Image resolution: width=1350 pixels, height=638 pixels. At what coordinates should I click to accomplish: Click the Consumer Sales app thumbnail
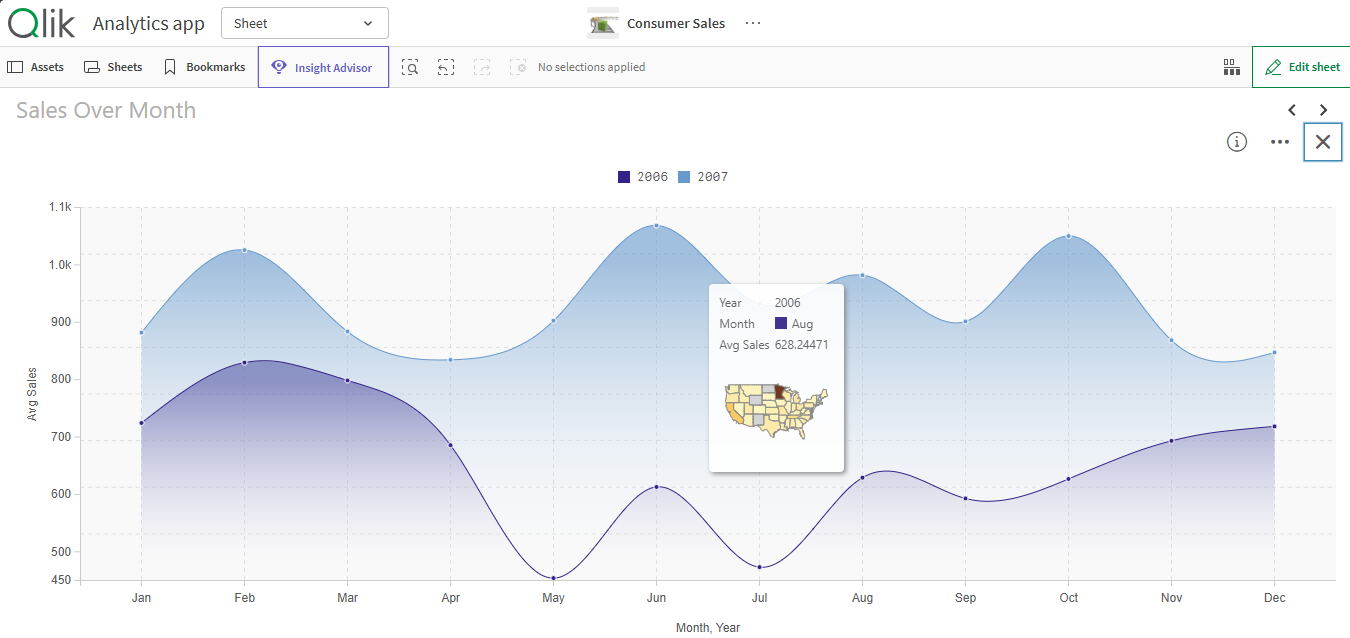click(x=603, y=23)
